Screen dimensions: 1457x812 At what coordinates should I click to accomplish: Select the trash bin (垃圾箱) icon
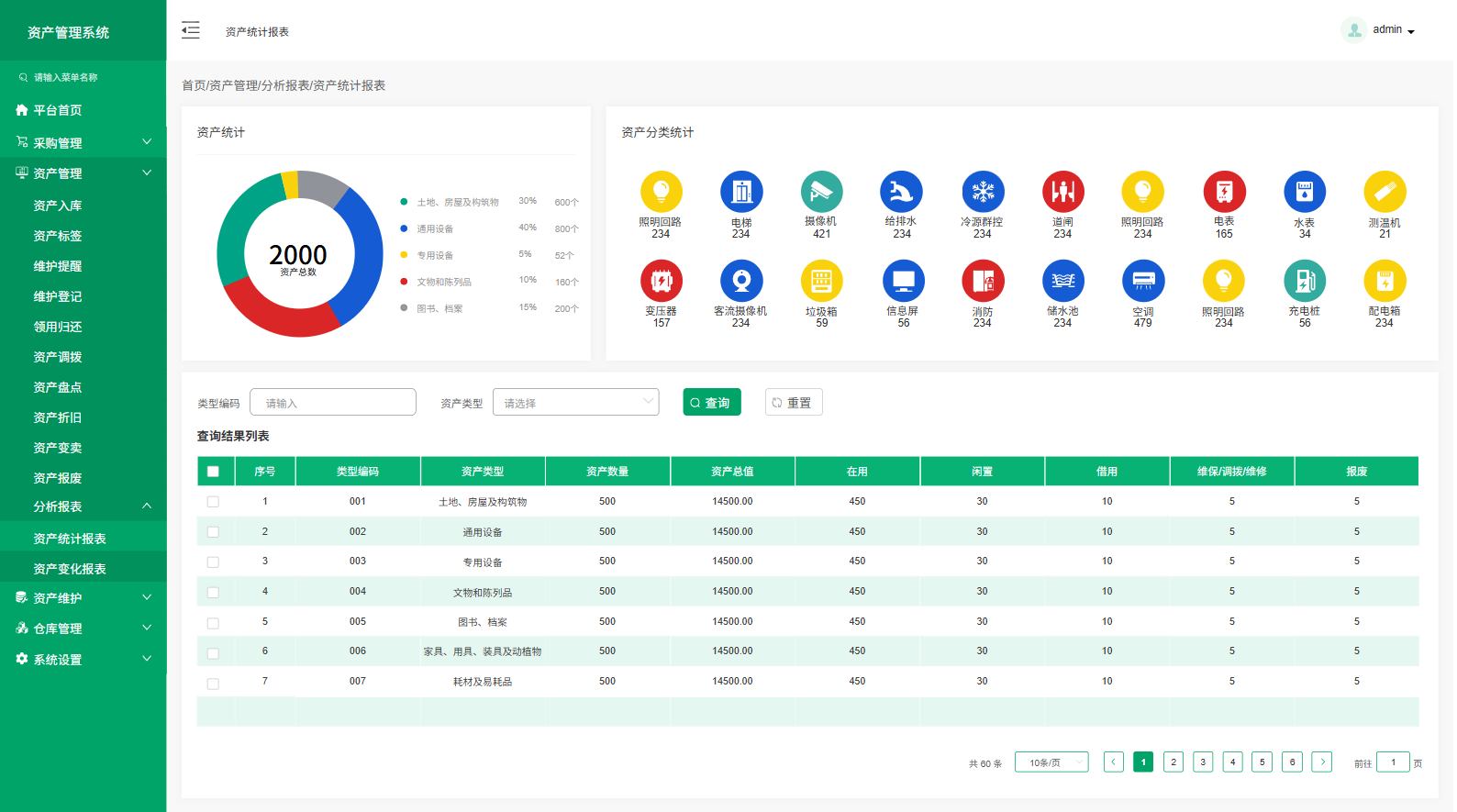pyautogui.click(x=821, y=281)
